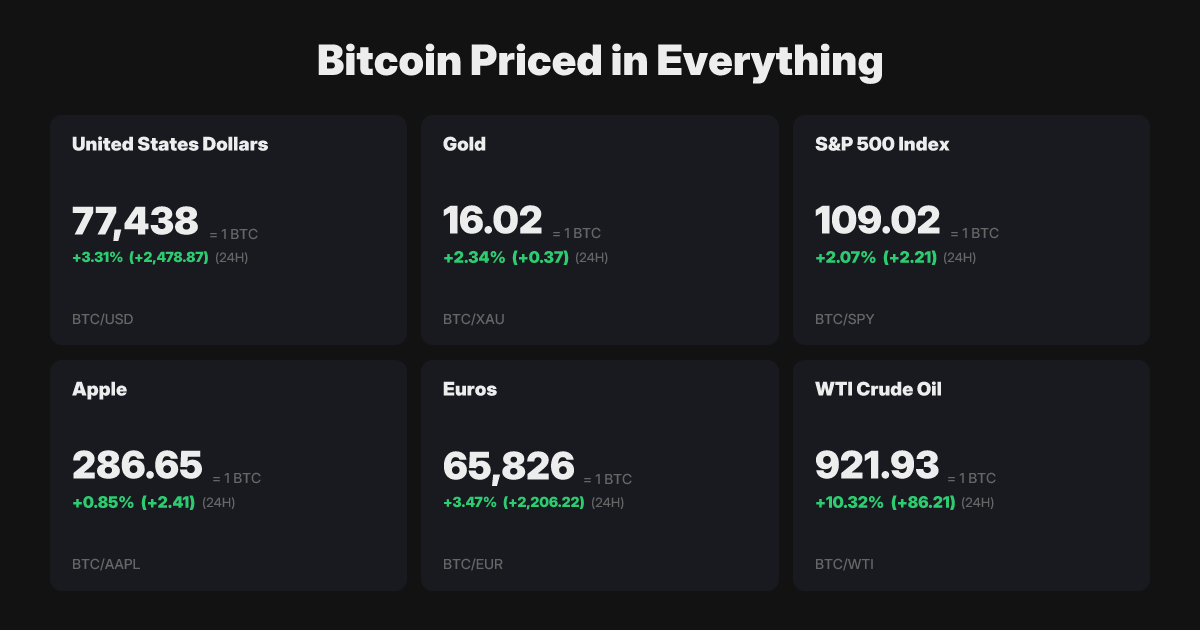Click the BTC/AAPL pair label
Image resolution: width=1200 pixels, height=630 pixels.
click(106, 564)
